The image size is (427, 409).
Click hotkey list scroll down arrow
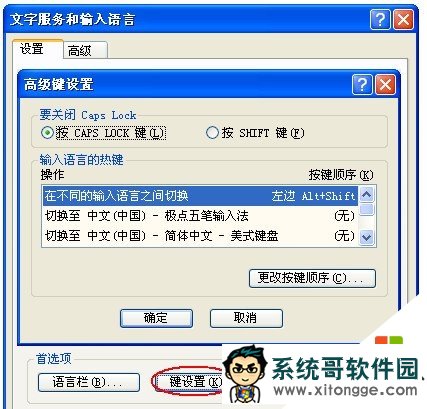[367, 237]
